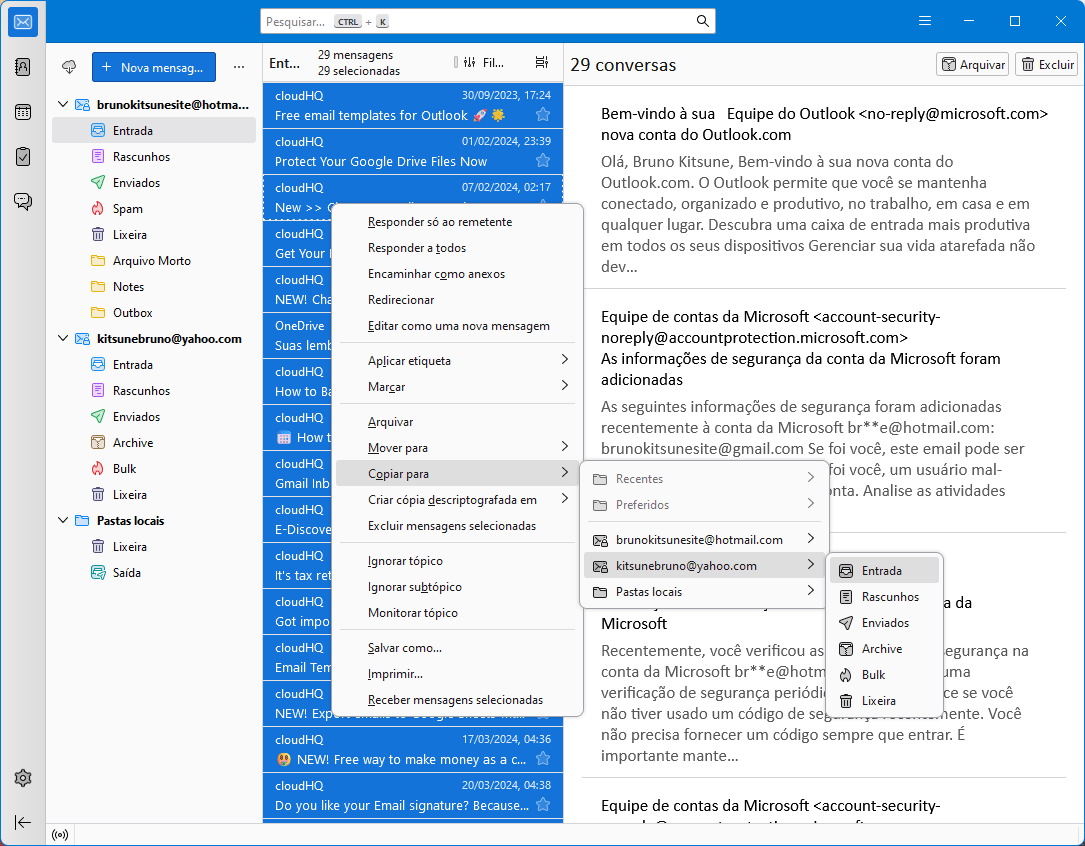
Task: Copy to the yahoo Archive folder in submenu
Action: [884, 649]
